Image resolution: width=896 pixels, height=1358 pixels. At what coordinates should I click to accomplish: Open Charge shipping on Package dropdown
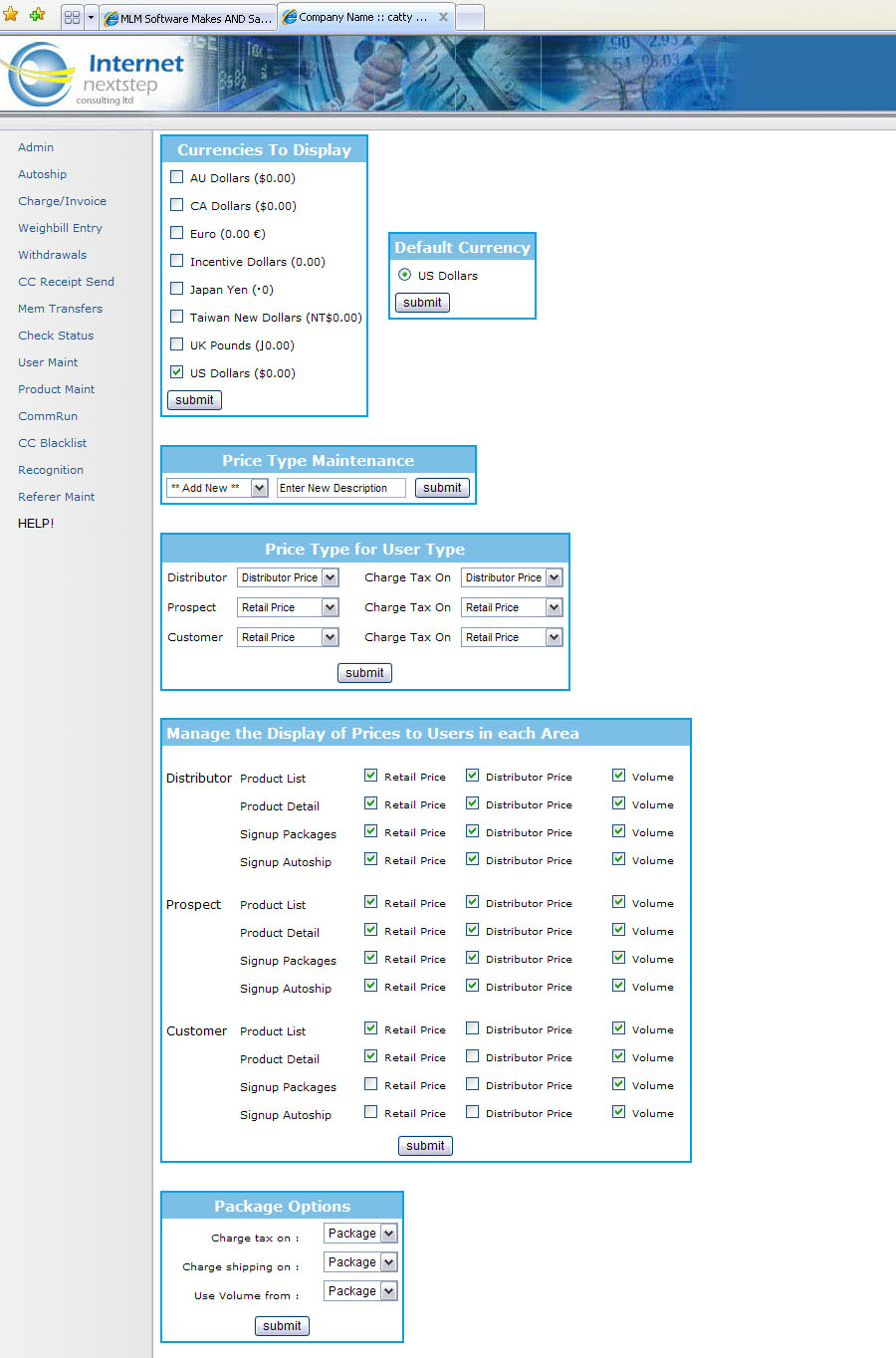pyautogui.click(x=388, y=1262)
